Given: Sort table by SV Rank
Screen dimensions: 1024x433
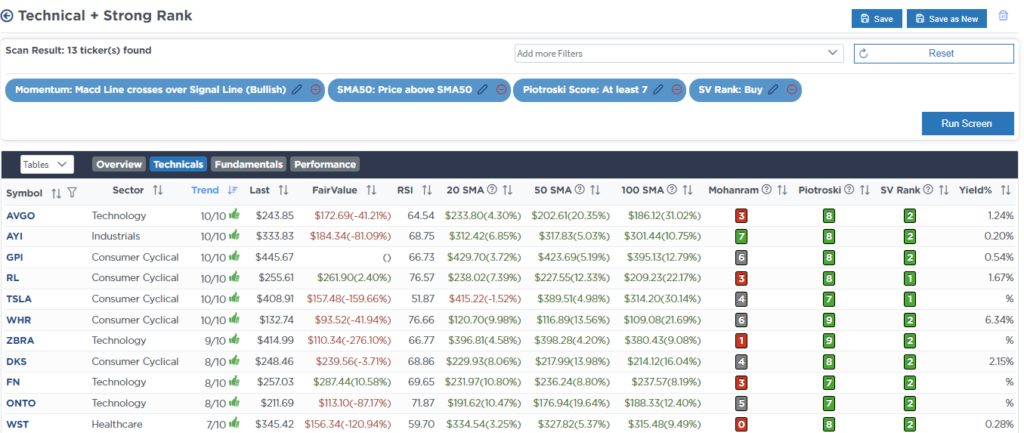Looking at the screenshot, I should (x=943, y=190).
